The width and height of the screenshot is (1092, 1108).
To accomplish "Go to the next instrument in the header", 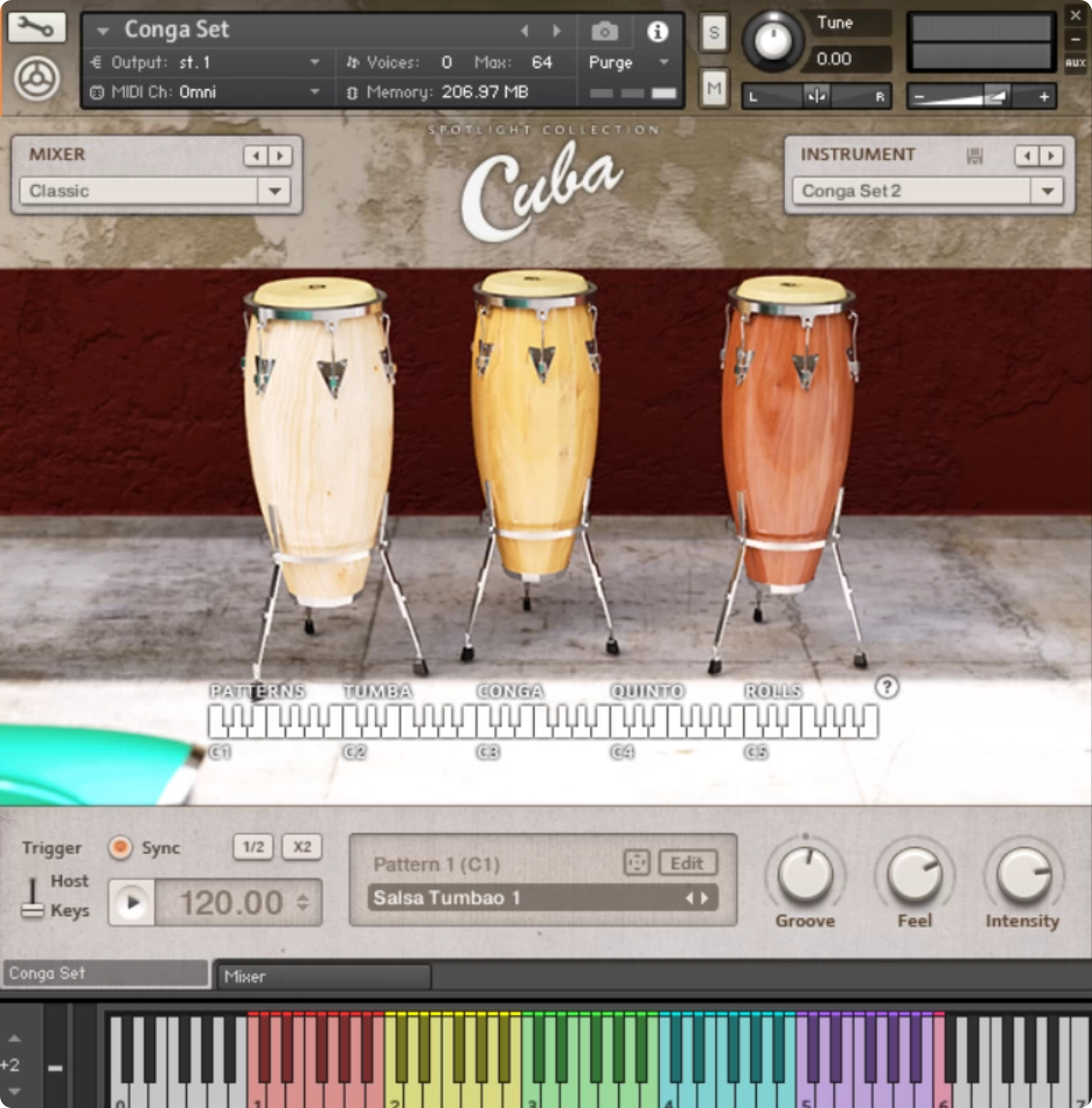I will [x=556, y=30].
